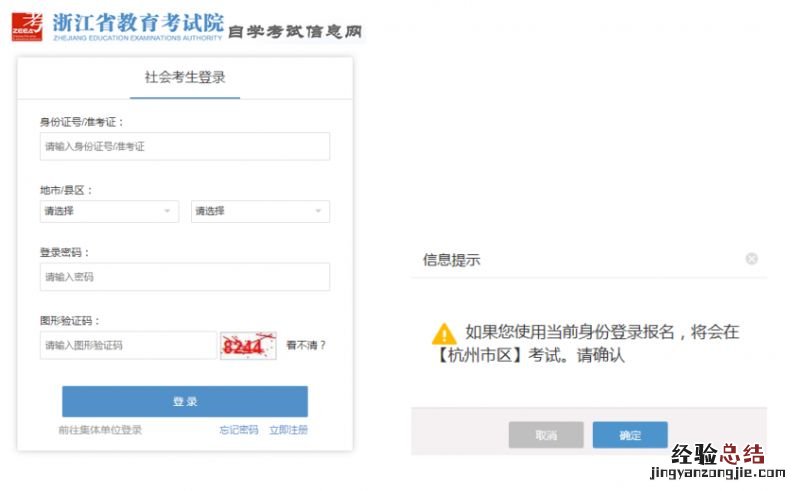800x491 pixels.
Task: Click into the 登录密码 password field
Action: [x=185, y=277]
